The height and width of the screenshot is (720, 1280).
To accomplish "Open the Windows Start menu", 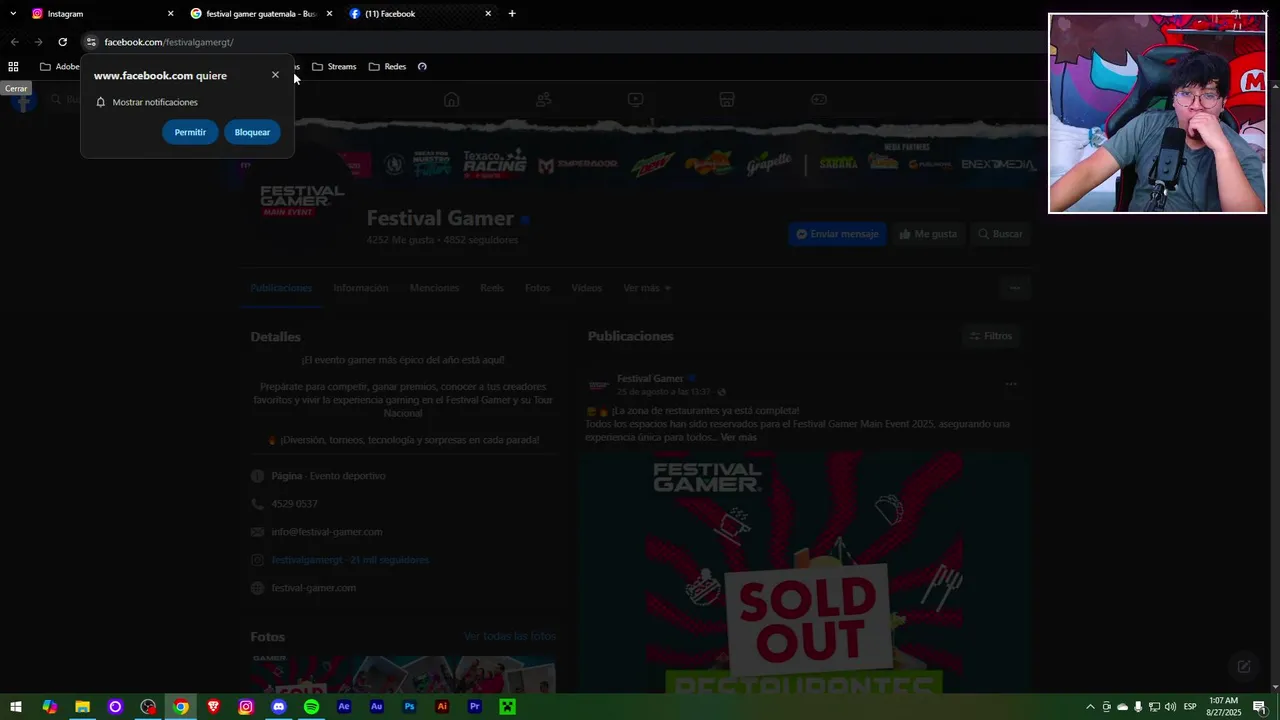I will (16, 707).
